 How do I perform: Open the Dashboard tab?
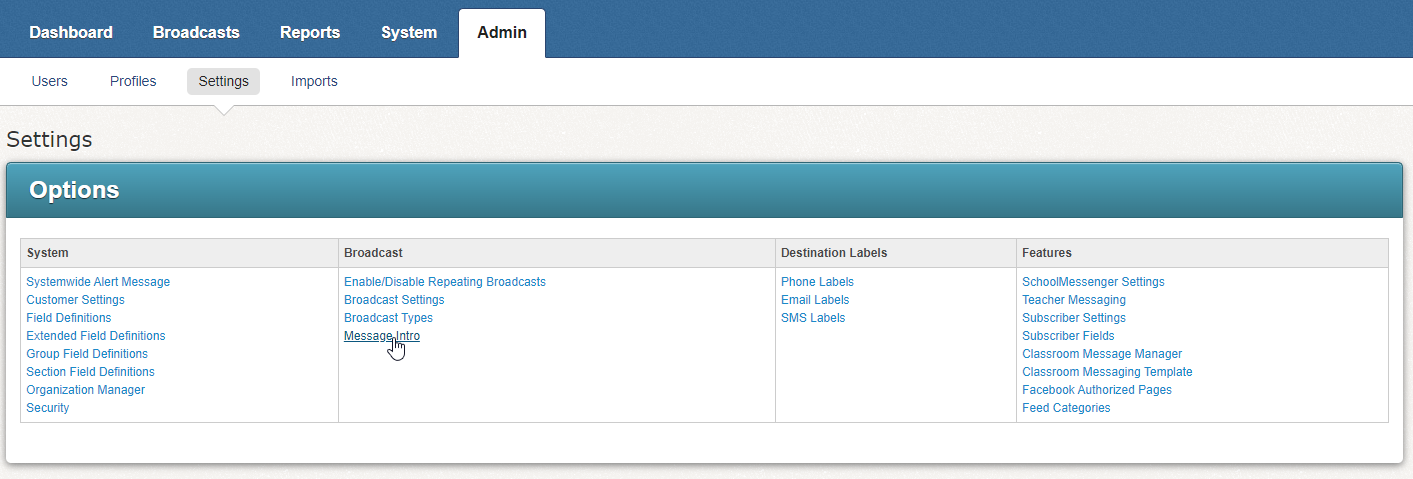click(x=71, y=32)
